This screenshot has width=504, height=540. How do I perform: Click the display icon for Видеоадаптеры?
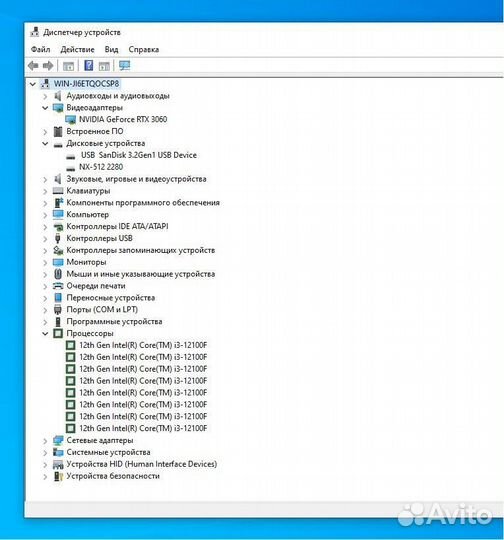[58, 108]
